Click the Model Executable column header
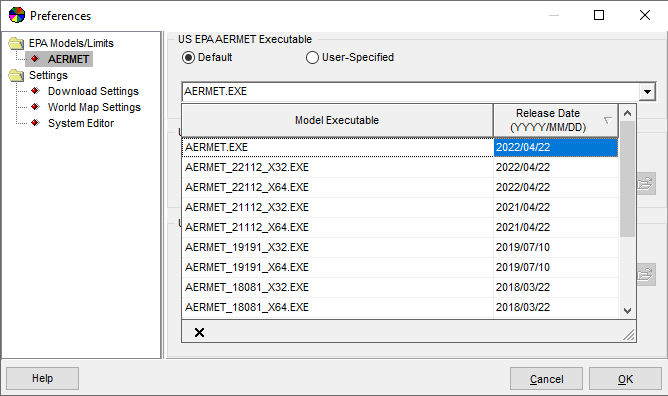Viewport: 668px width, 396px height. (x=337, y=121)
